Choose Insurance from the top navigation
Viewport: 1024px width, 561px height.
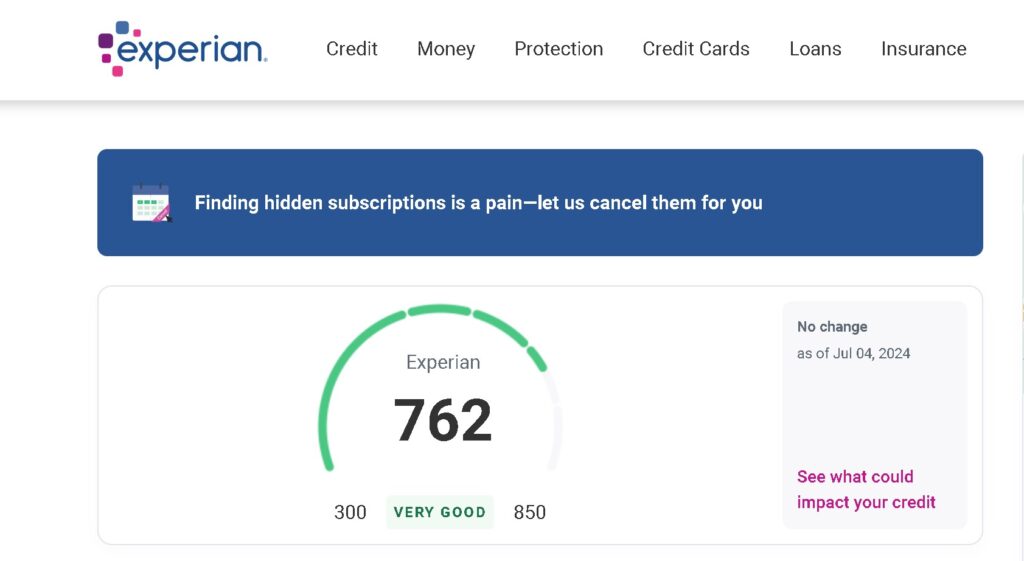pyautogui.click(x=923, y=49)
